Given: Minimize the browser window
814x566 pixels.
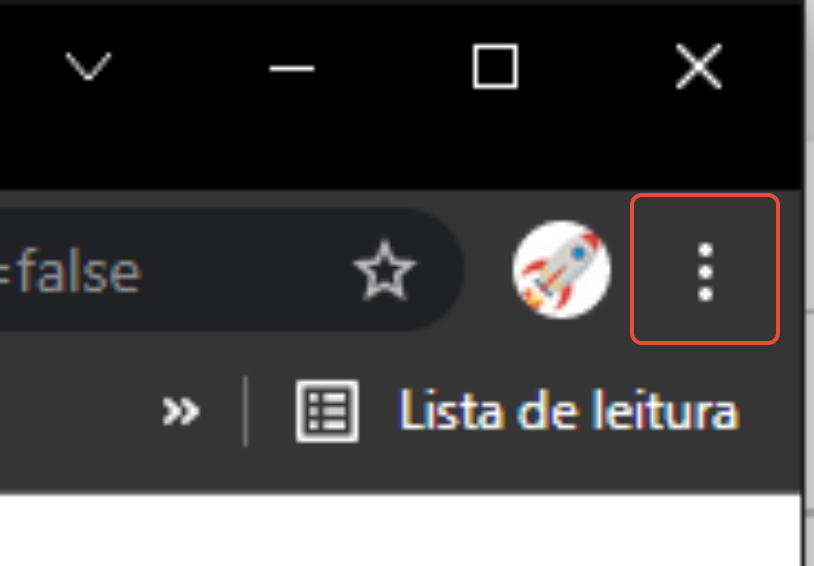Looking at the screenshot, I should click(292, 68).
